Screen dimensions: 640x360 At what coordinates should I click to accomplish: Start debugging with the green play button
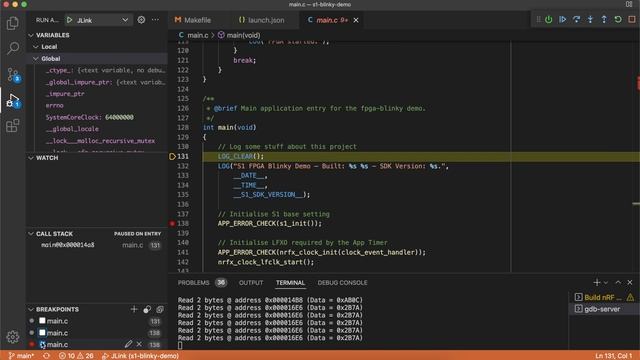point(70,20)
